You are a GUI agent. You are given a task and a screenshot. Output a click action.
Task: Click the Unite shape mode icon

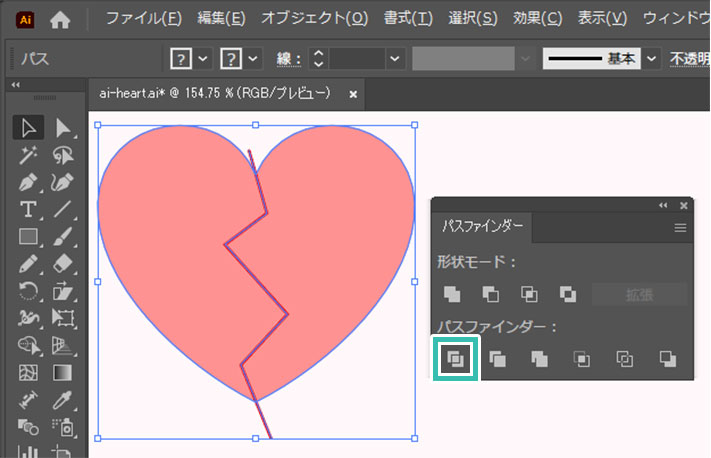[453, 294]
